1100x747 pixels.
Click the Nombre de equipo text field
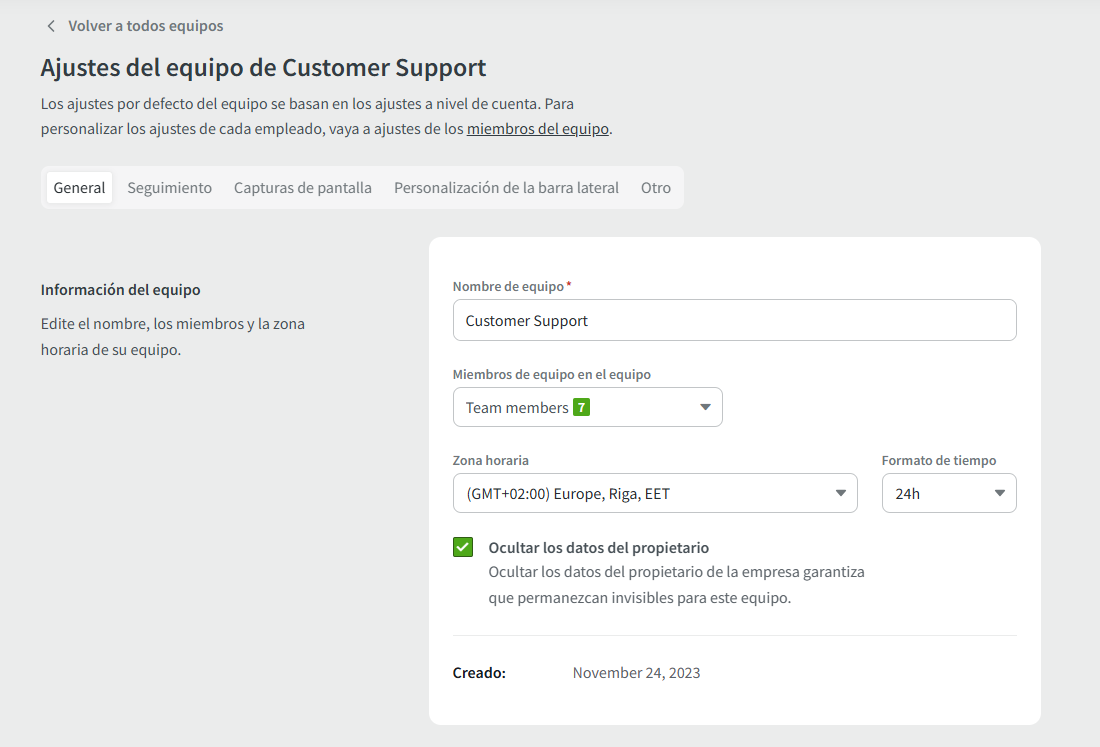coord(734,321)
